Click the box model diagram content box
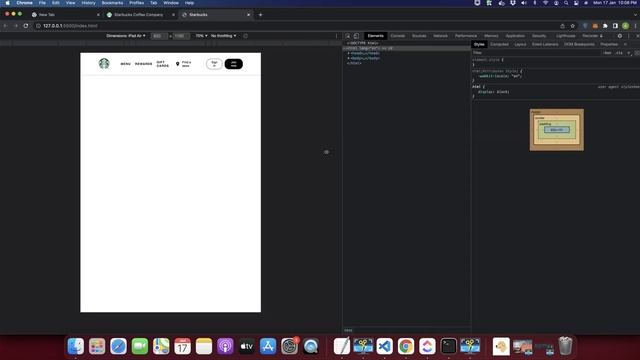Screen dimensions: 640x360 [557, 130]
